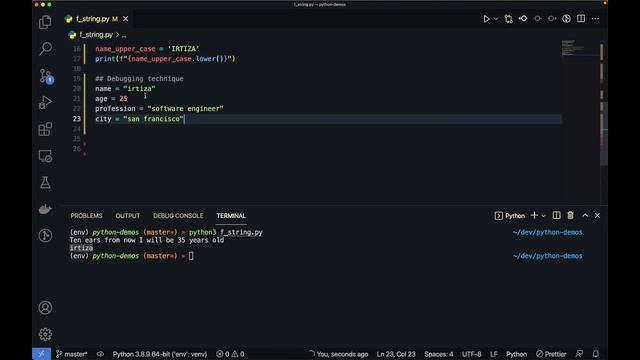Click the Python terminal shell label
640x360 pixels.
tap(510, 216)
